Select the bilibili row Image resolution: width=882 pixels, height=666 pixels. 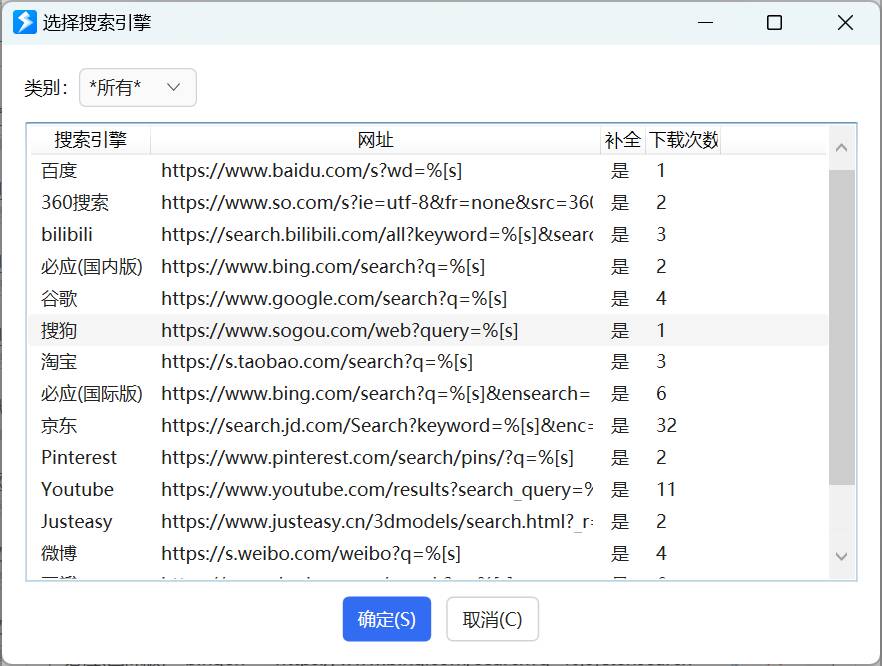[429, 235]
